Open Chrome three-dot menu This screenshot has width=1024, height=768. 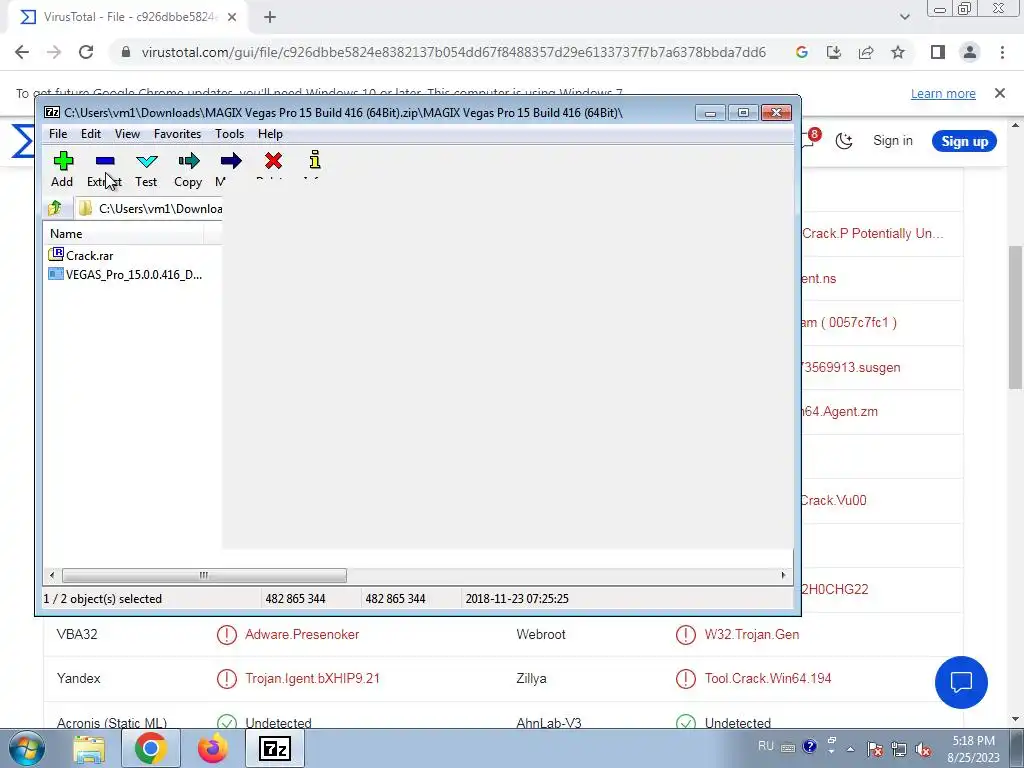pyautogui.click(x=1002, y=52)
